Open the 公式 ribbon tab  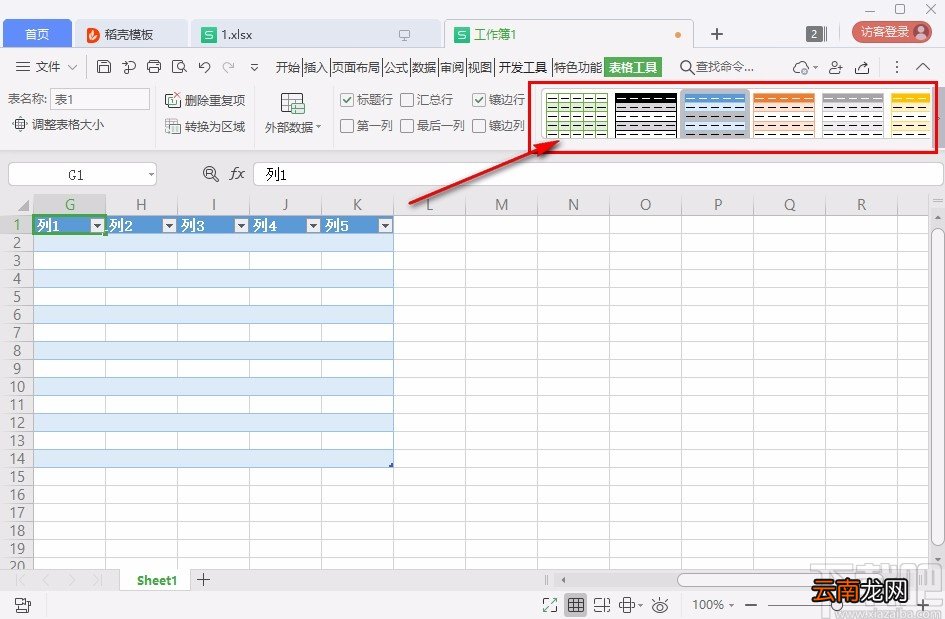[396, 67]
